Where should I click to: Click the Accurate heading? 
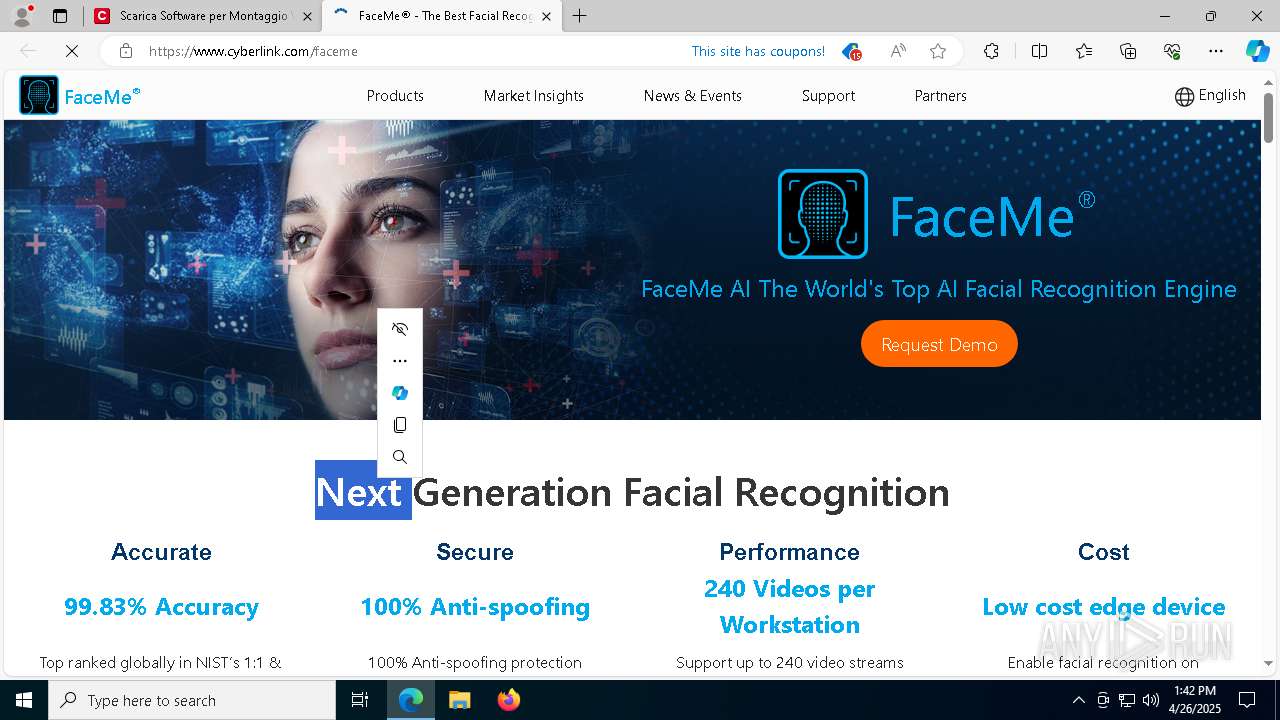click(161, 552)
